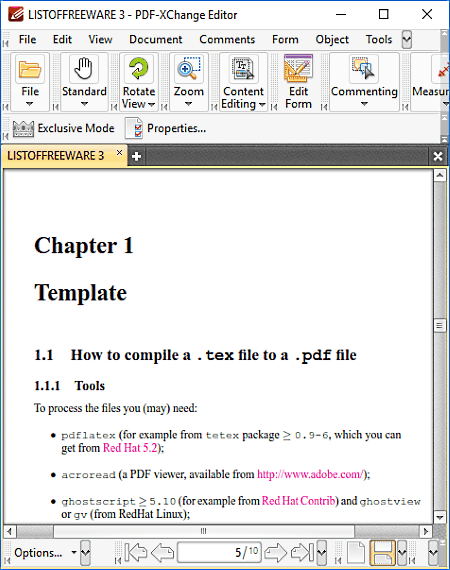Click the vertical scrollbar up arrow
The width and height of the screenshot is (450, 570).
[439, 175]
